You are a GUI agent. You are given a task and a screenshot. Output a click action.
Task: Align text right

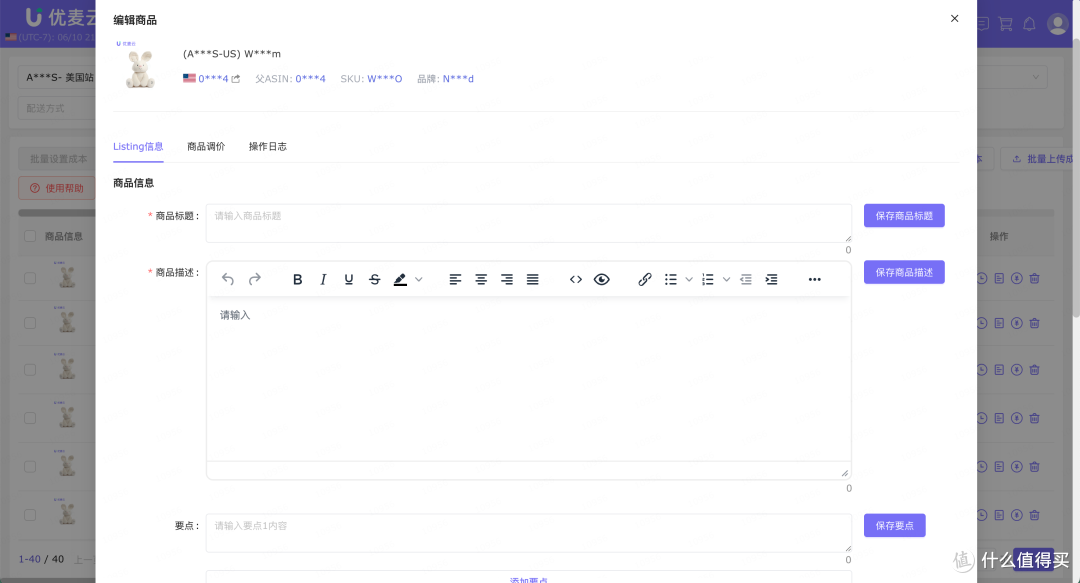pos(507,279)
